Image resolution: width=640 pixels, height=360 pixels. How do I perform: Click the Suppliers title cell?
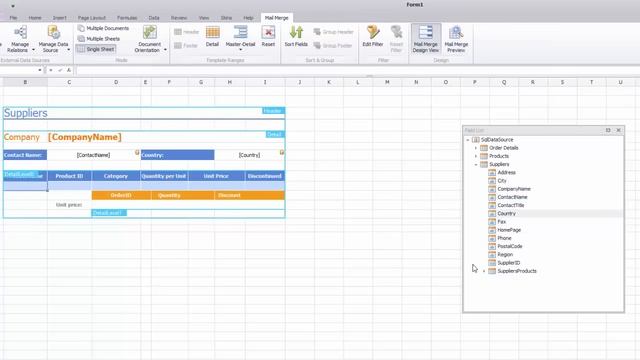(26, 113)
